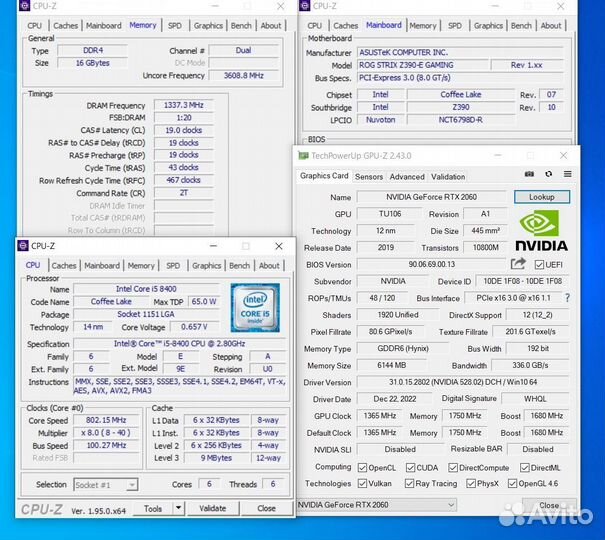Select CPU tab in bottom-left CPU-Z window

click(33, 265)
